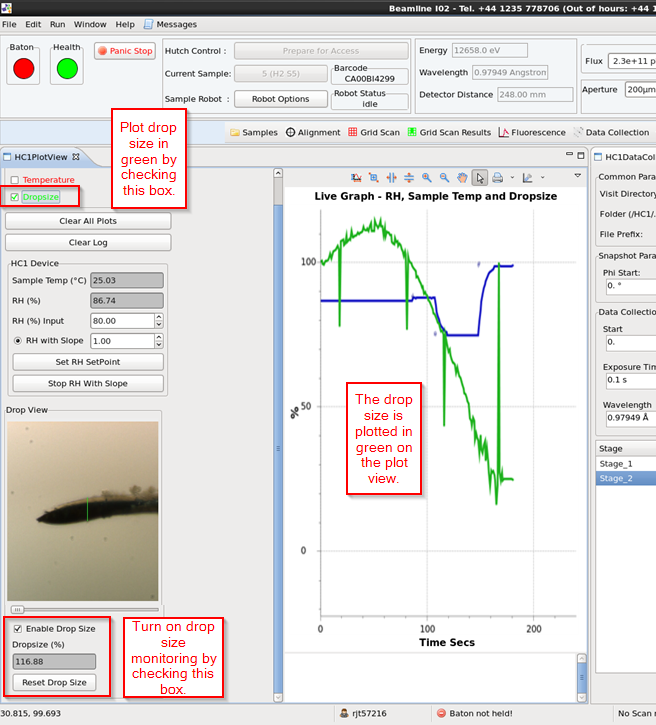Click the red Baton indicator

tap(24, 68)
